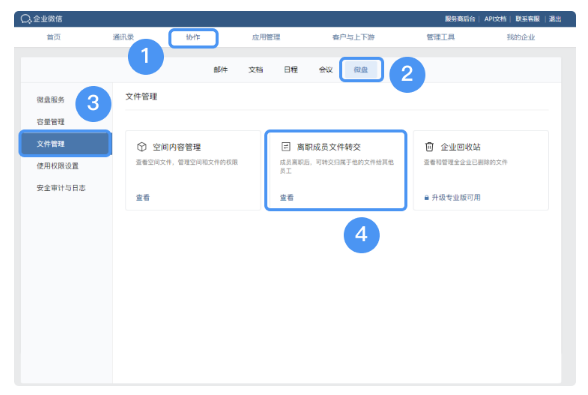Open 微盘服务 in the sidebar
This screenshot has width=588, height=395.
[x=50, y=100]
